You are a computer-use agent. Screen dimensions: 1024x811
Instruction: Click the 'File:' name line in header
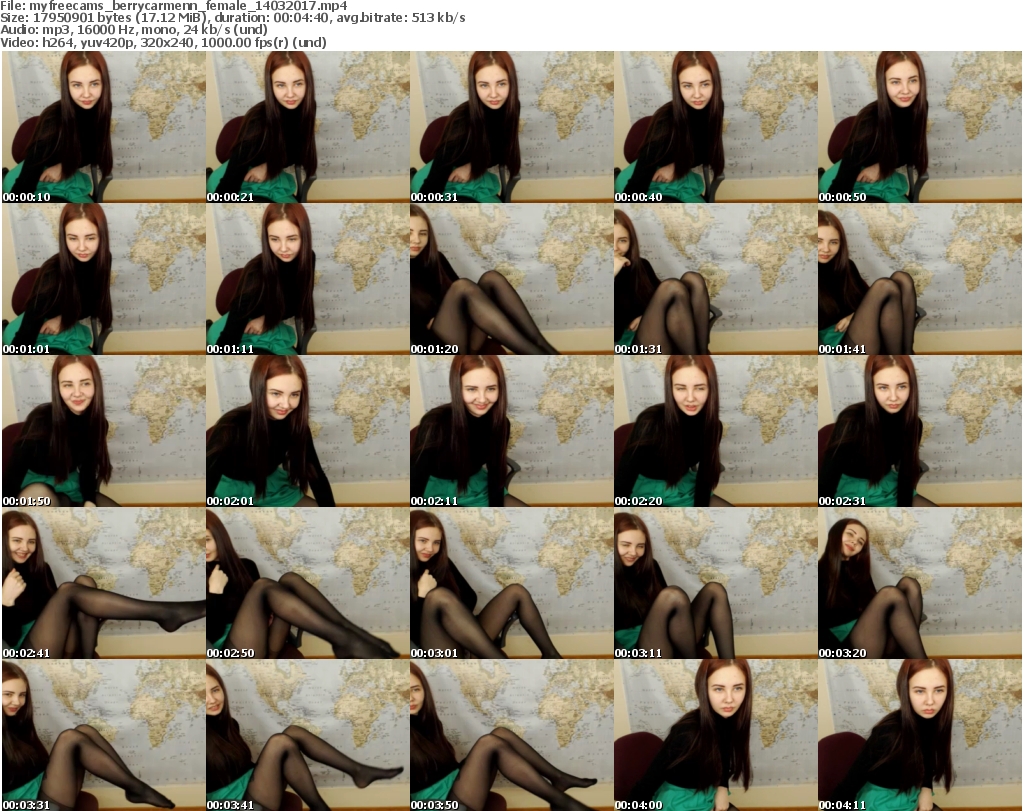(x=174, y=6)
